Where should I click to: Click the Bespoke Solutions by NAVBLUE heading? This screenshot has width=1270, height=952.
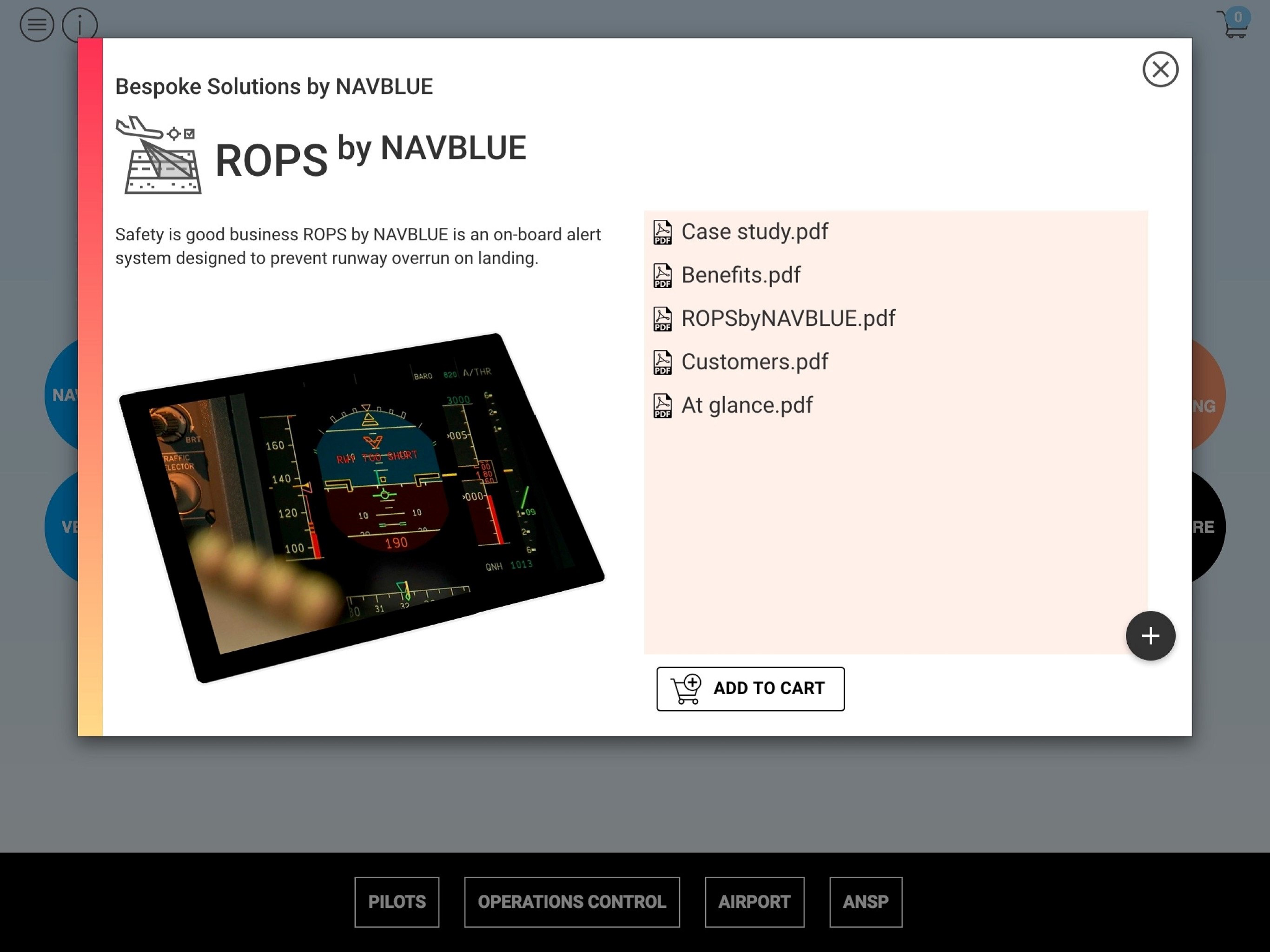(x=274, y=87)
